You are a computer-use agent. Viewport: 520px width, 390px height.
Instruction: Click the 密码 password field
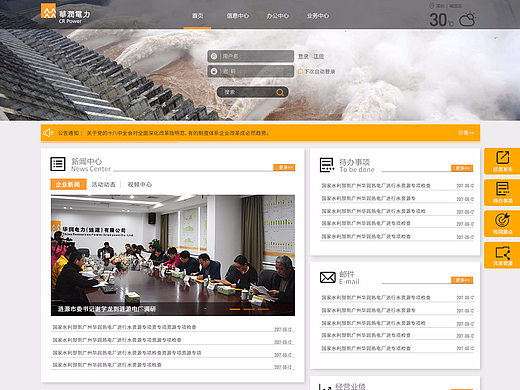pyautogui.click(x=251, y=71)
